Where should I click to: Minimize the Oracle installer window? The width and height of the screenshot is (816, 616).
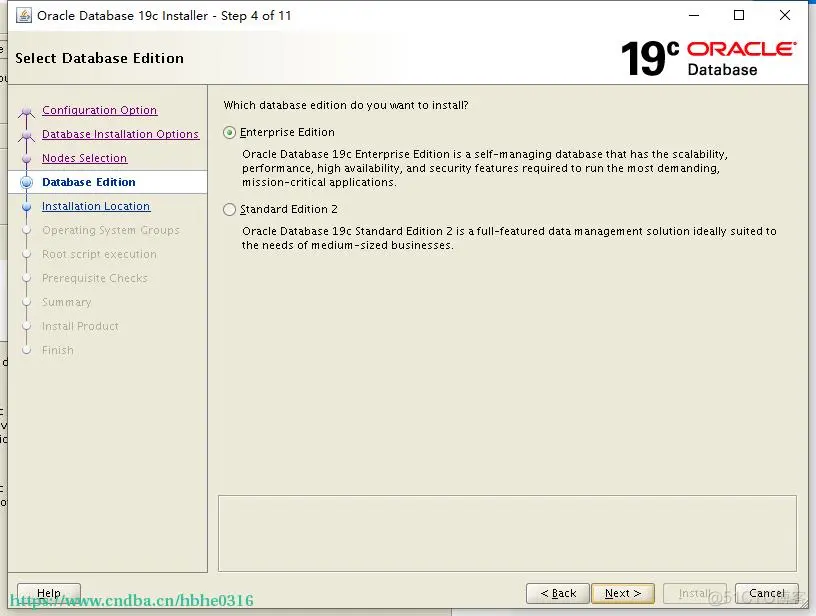pyautogui.click(x=694, y=16)
